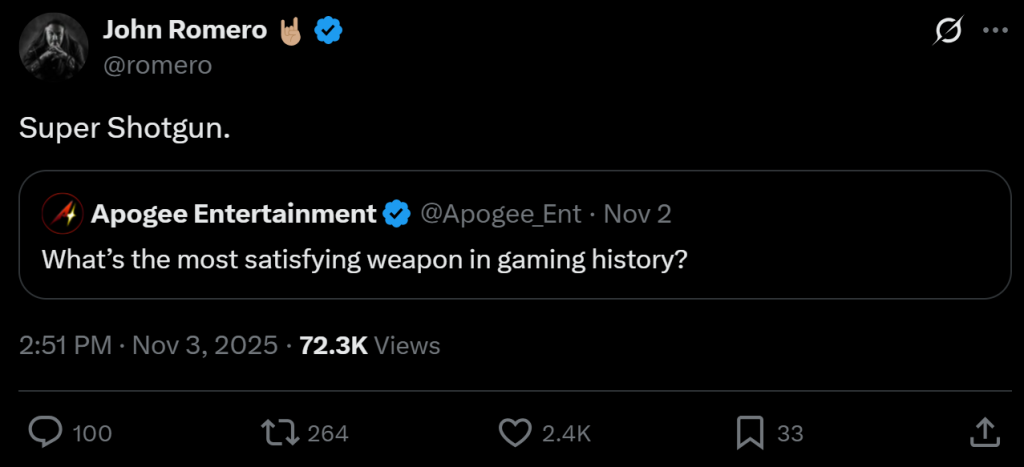This screenshot has height=467, width=1024.
Task: Click the 2:51 PM Nov 3, 2025 timestamp
Action: [148, 346]
